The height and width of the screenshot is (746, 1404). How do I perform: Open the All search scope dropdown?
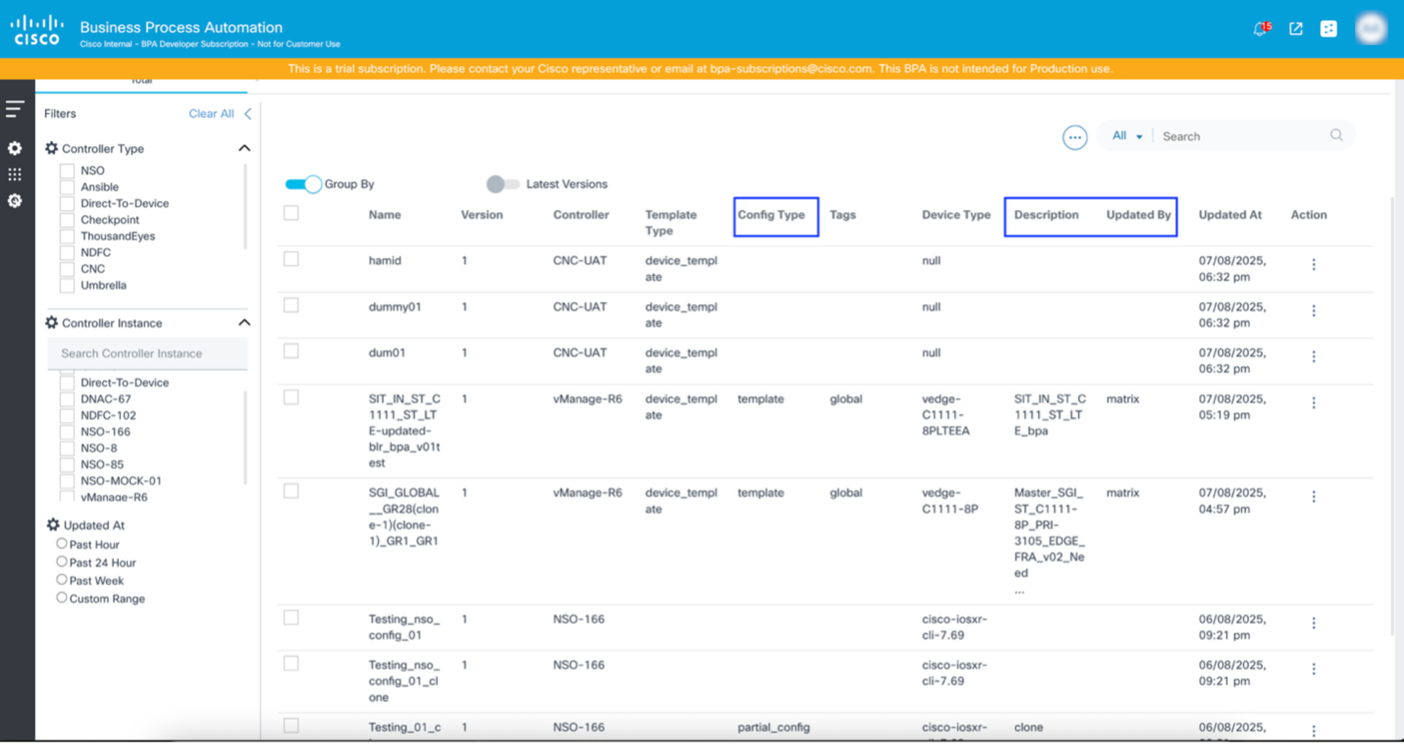(1127, 136)
